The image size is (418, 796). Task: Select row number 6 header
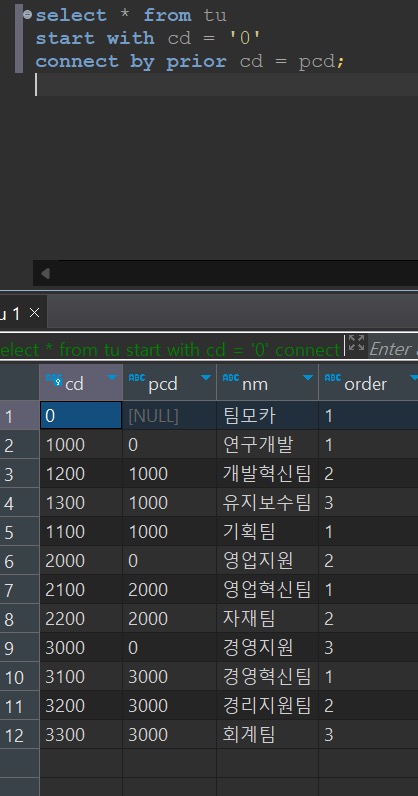(19, 560)
